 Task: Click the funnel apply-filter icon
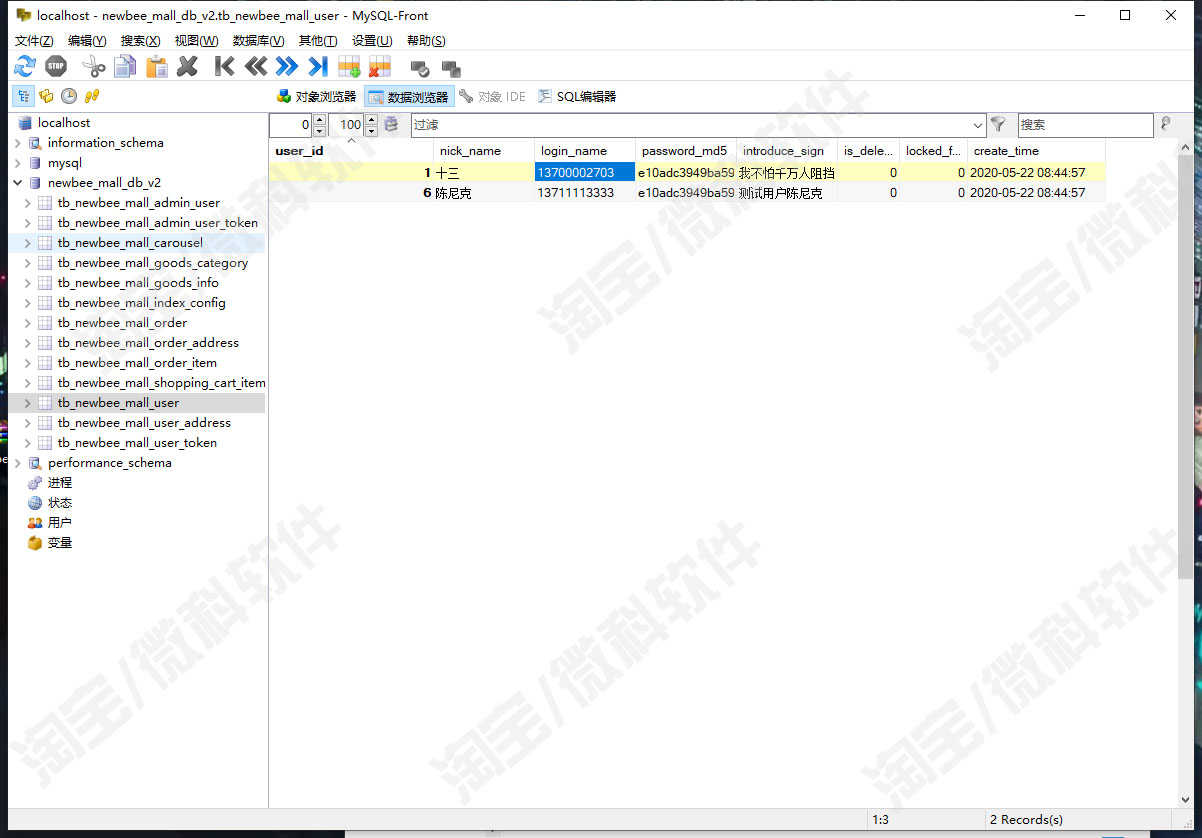998,124
